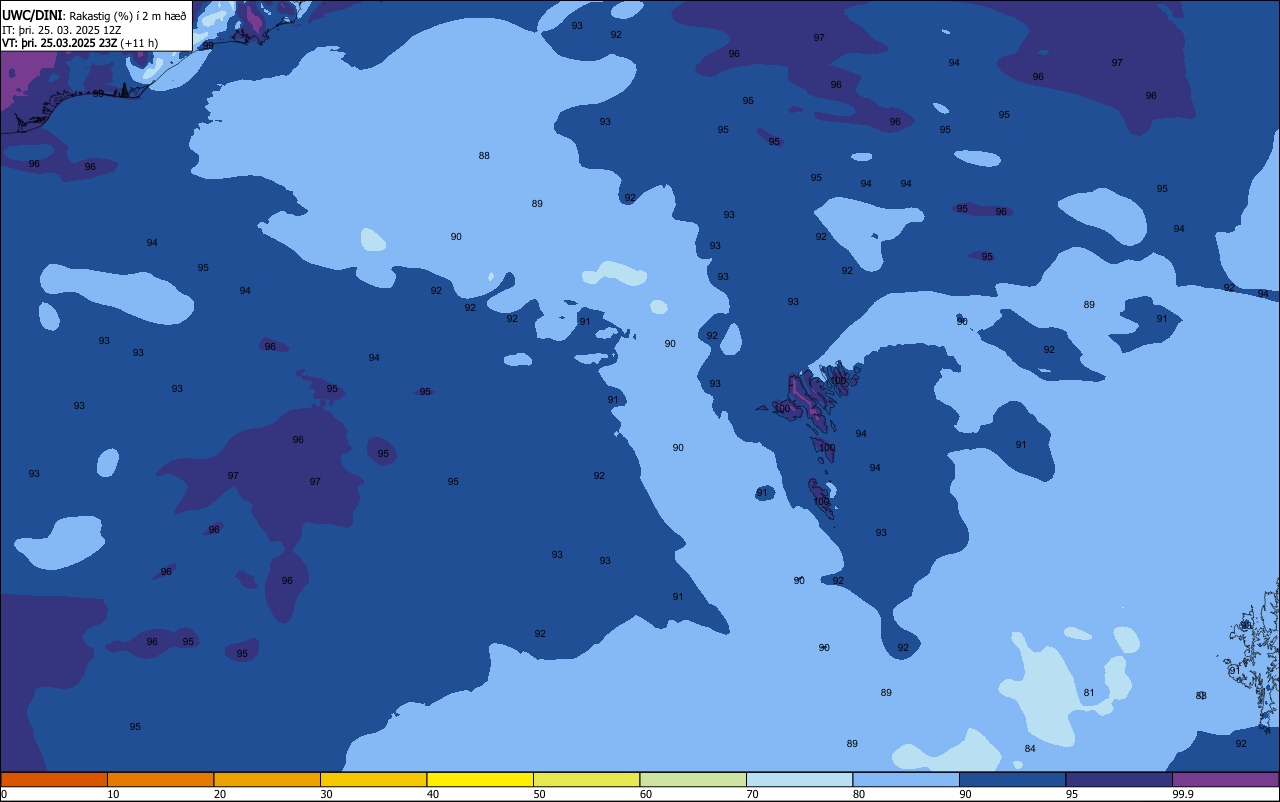Select the bright yellow 40–50 legend swatch

coord(480,779)
